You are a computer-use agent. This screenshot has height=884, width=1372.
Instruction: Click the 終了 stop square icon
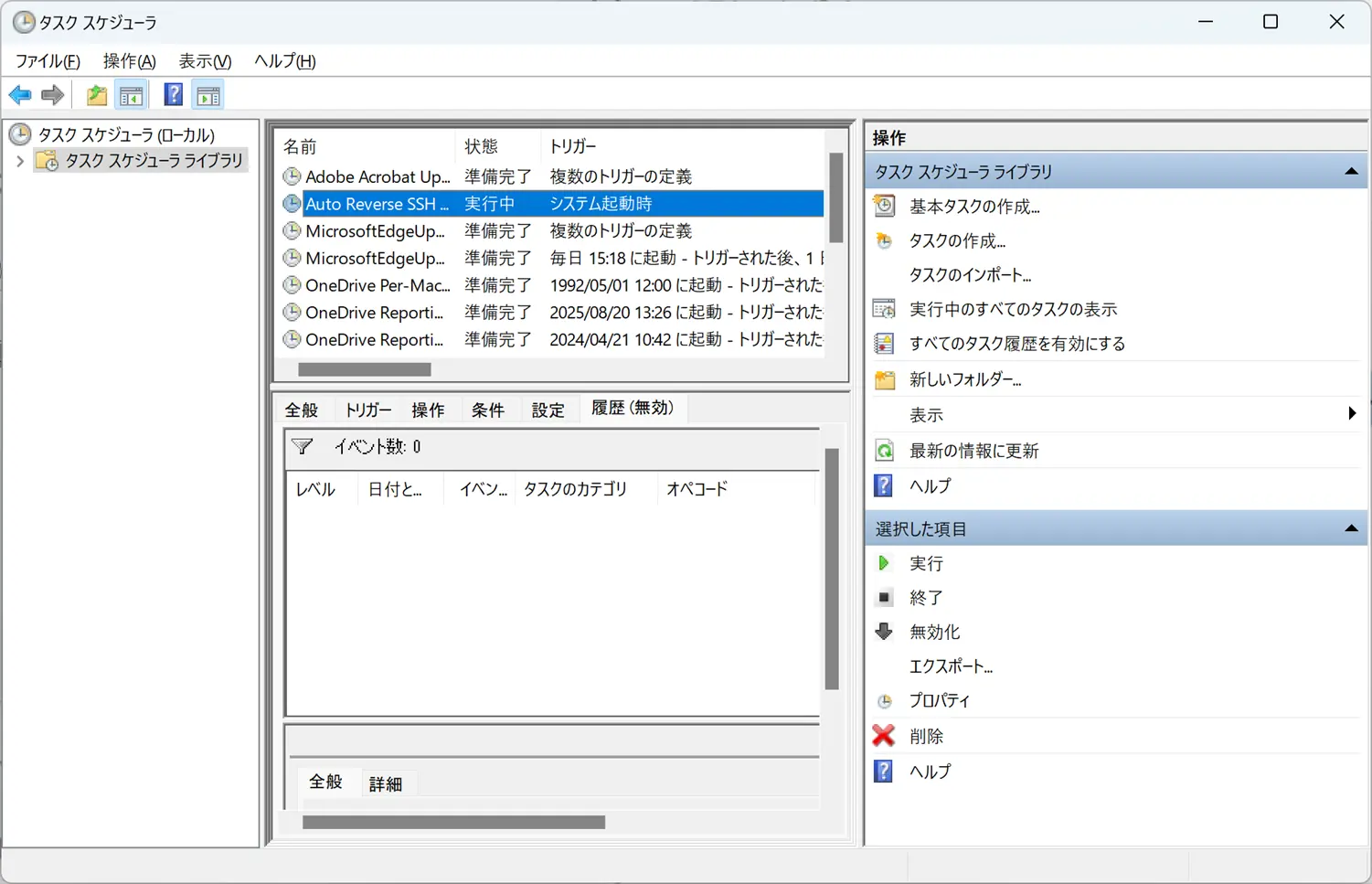click(x=884, y=597)
